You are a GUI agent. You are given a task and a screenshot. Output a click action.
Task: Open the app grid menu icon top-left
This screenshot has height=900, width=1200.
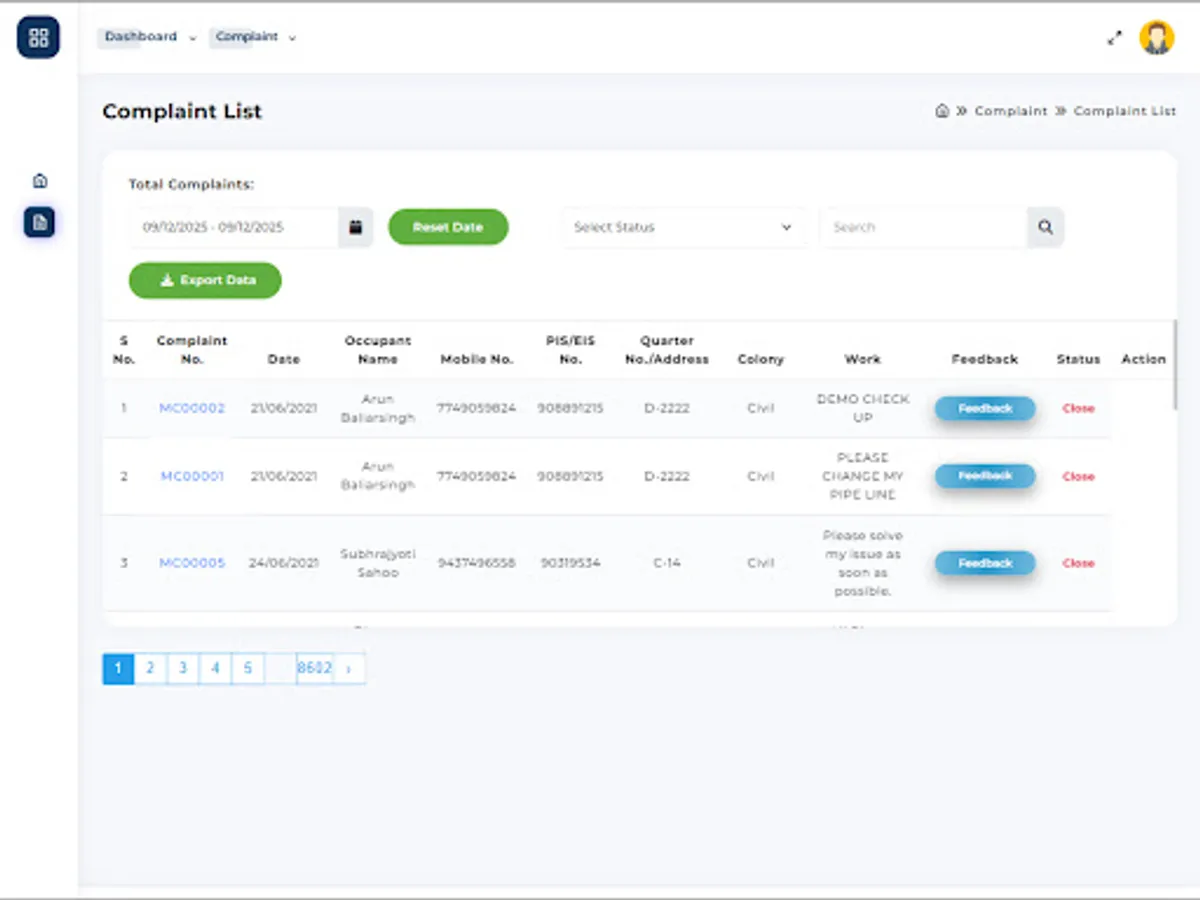(x=38, y=37)
